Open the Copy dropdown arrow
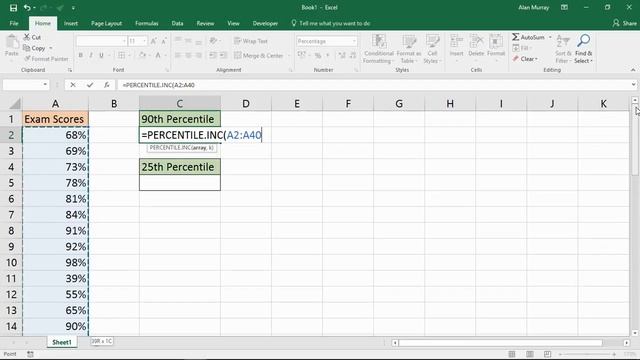Image resolution: width=640 pixels, height=360 pixels. point(51,48)
